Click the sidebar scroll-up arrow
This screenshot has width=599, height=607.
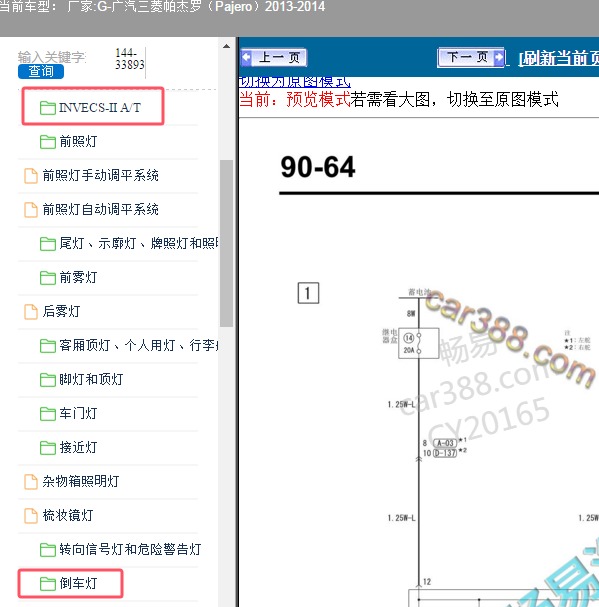point(227,46)
